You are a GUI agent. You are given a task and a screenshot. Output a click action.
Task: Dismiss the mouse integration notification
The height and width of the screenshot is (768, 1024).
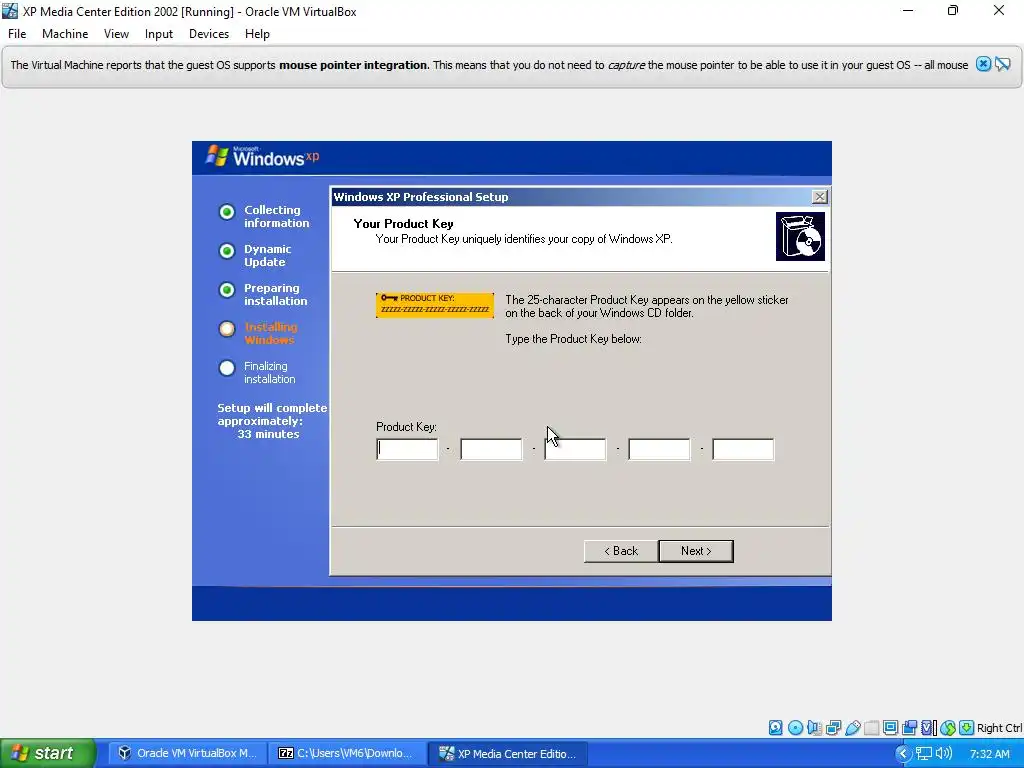pos(983,64)
